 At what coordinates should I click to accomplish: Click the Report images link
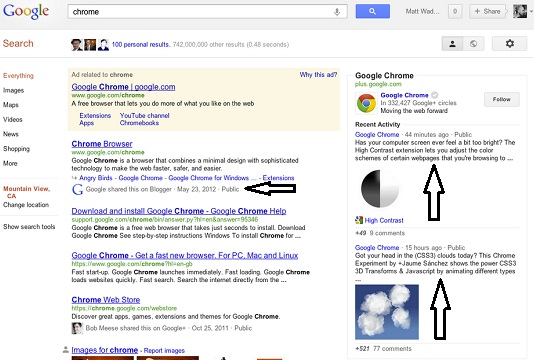click(x=164, y=350)
